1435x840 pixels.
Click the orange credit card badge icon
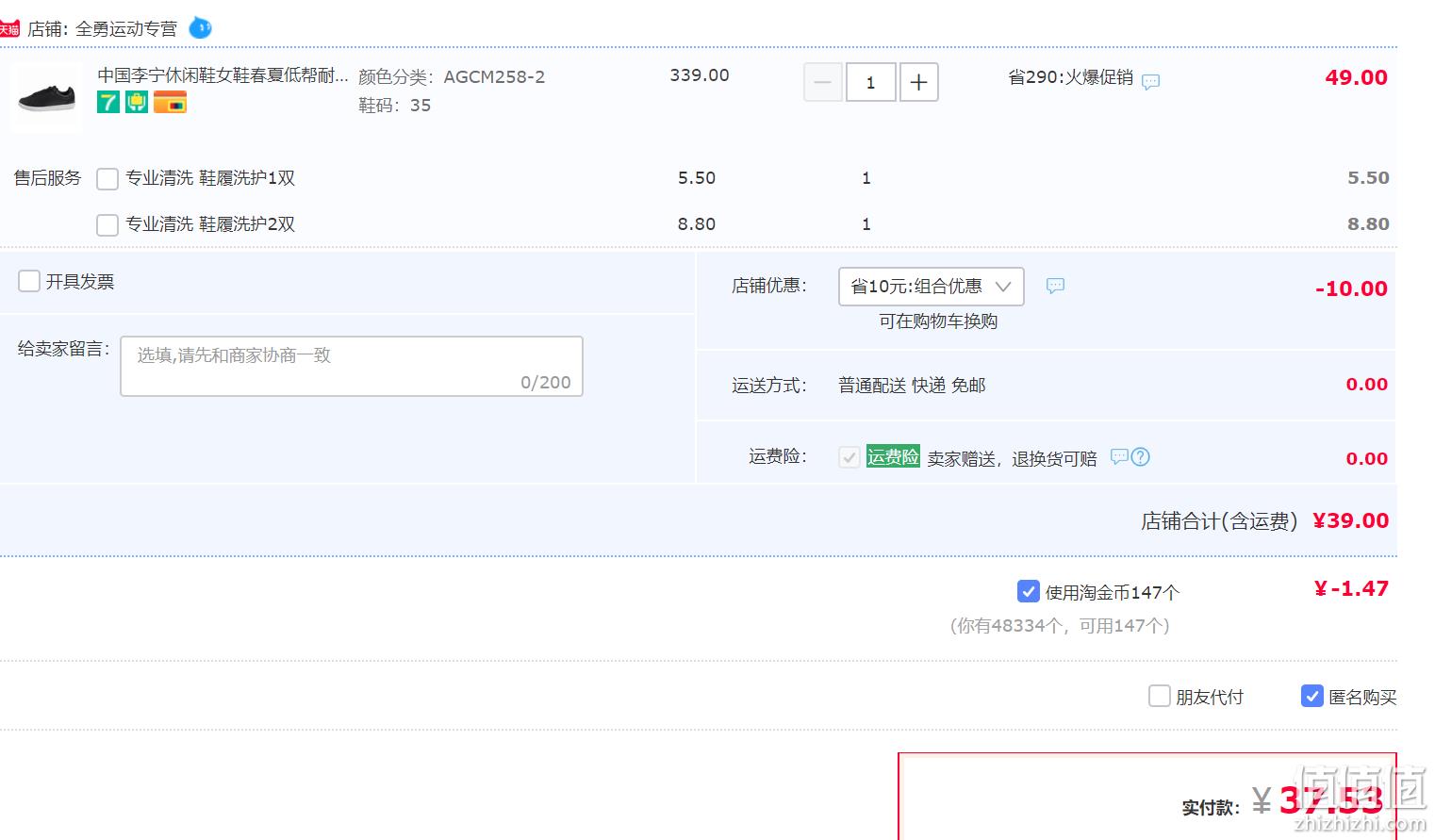click(170, 102)
